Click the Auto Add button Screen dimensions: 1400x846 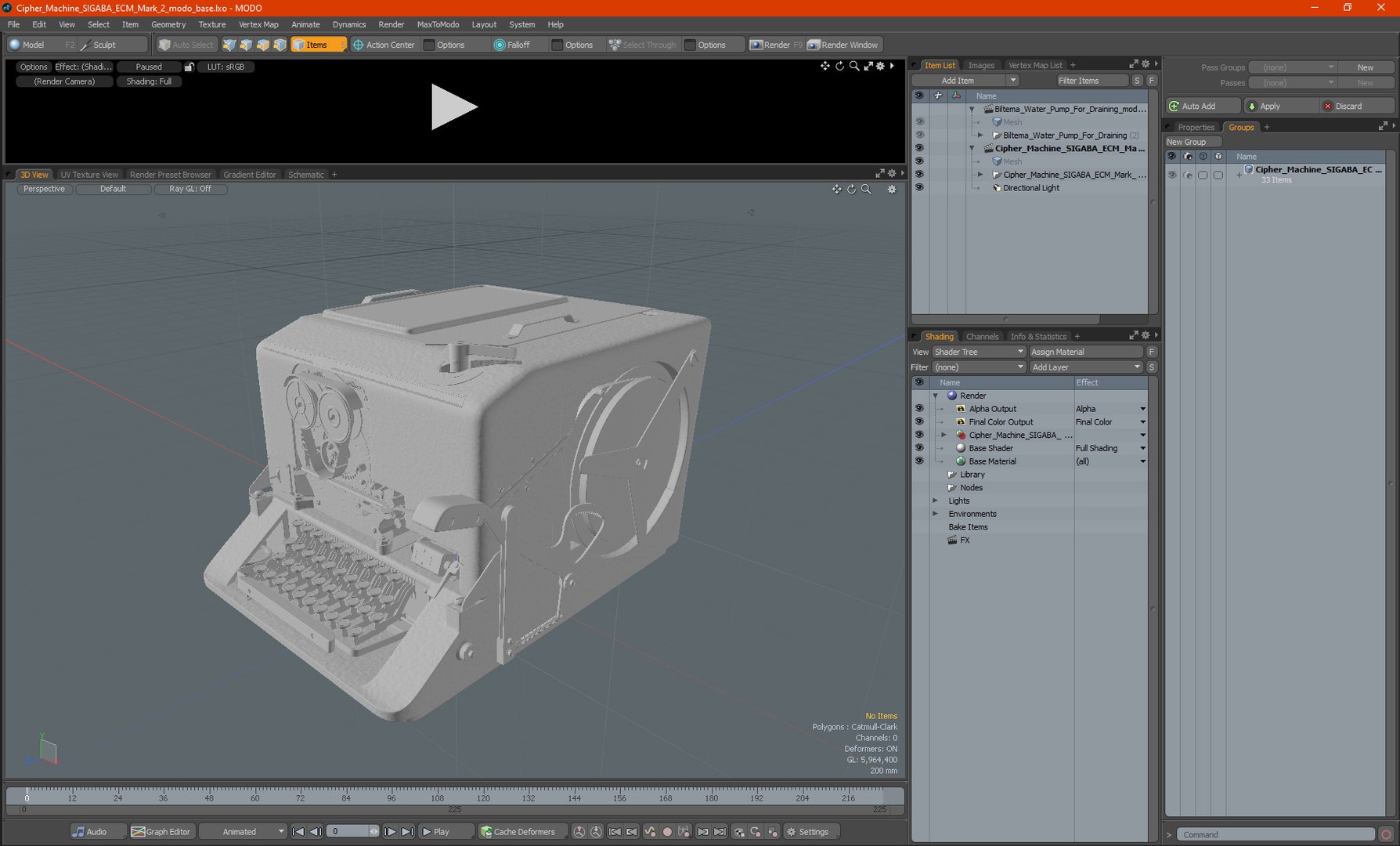point(1203,106)
